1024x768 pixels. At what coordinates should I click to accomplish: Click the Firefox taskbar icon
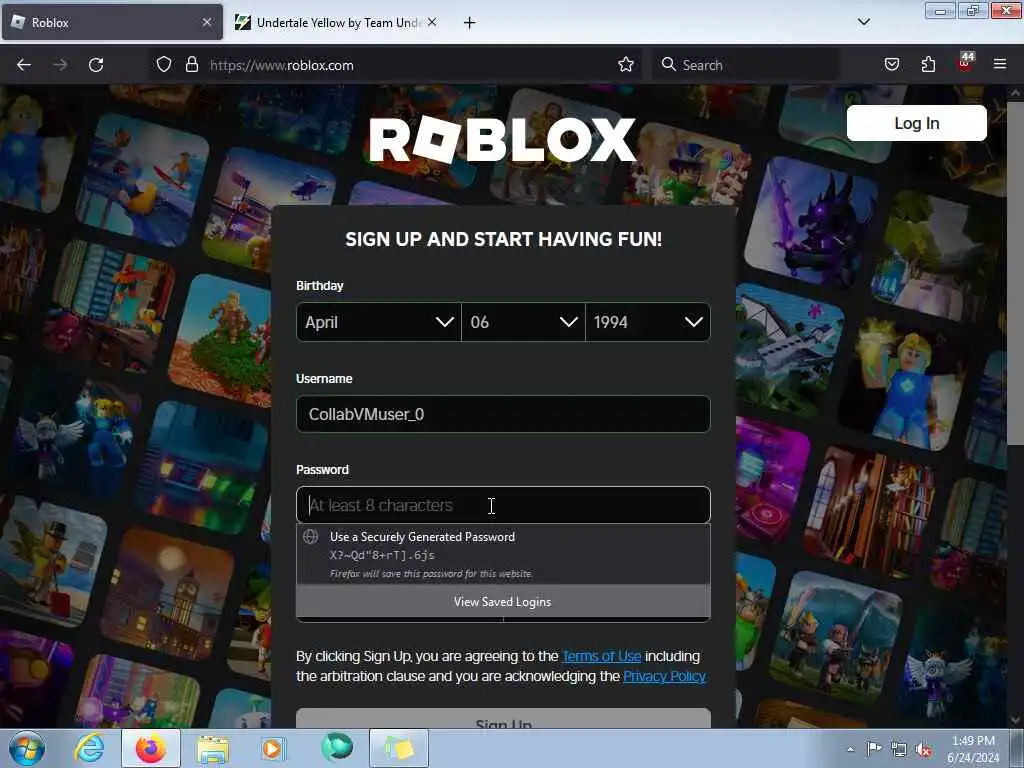151,748
